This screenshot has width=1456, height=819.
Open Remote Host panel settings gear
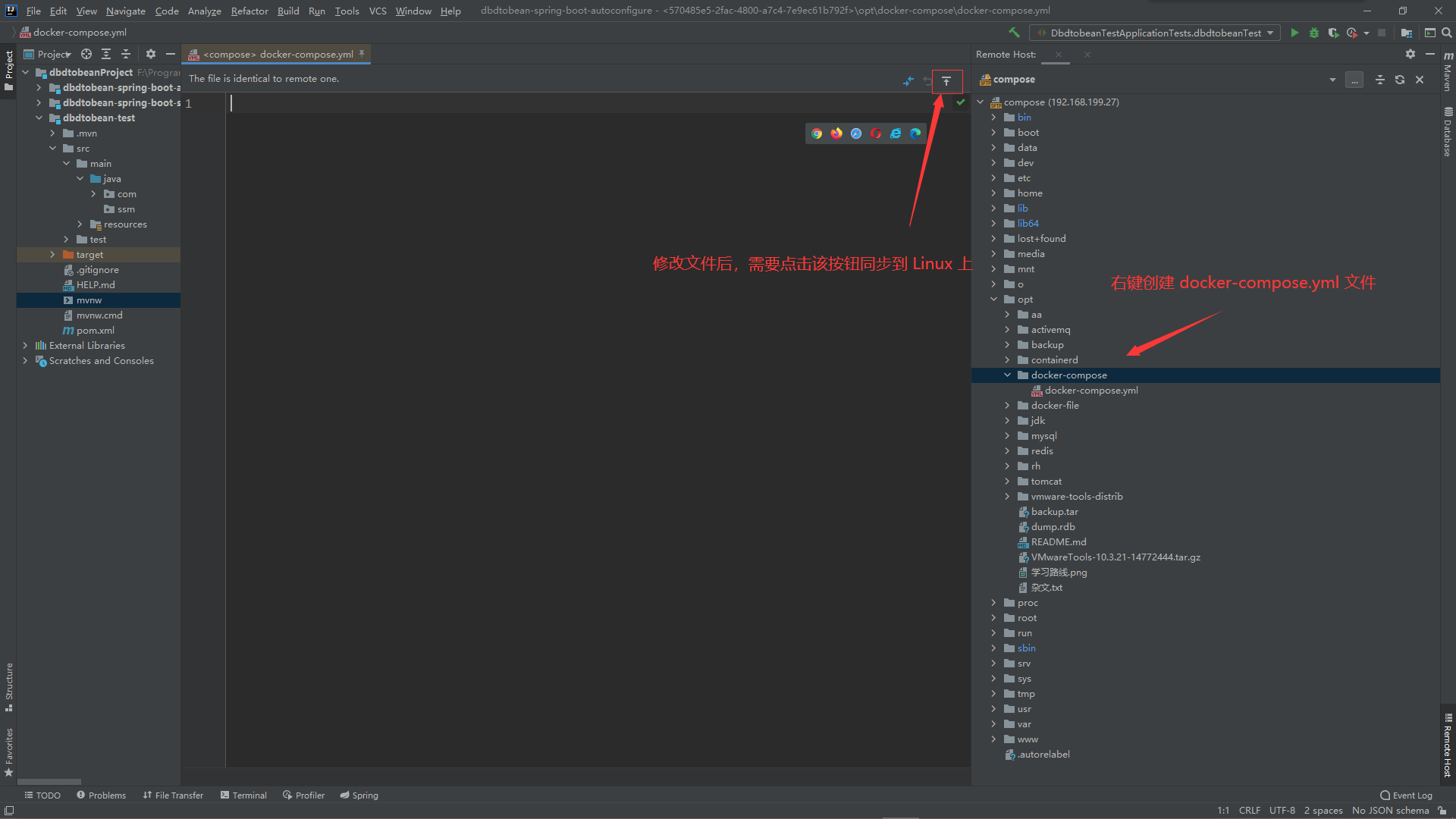[x=1410, y=55]
